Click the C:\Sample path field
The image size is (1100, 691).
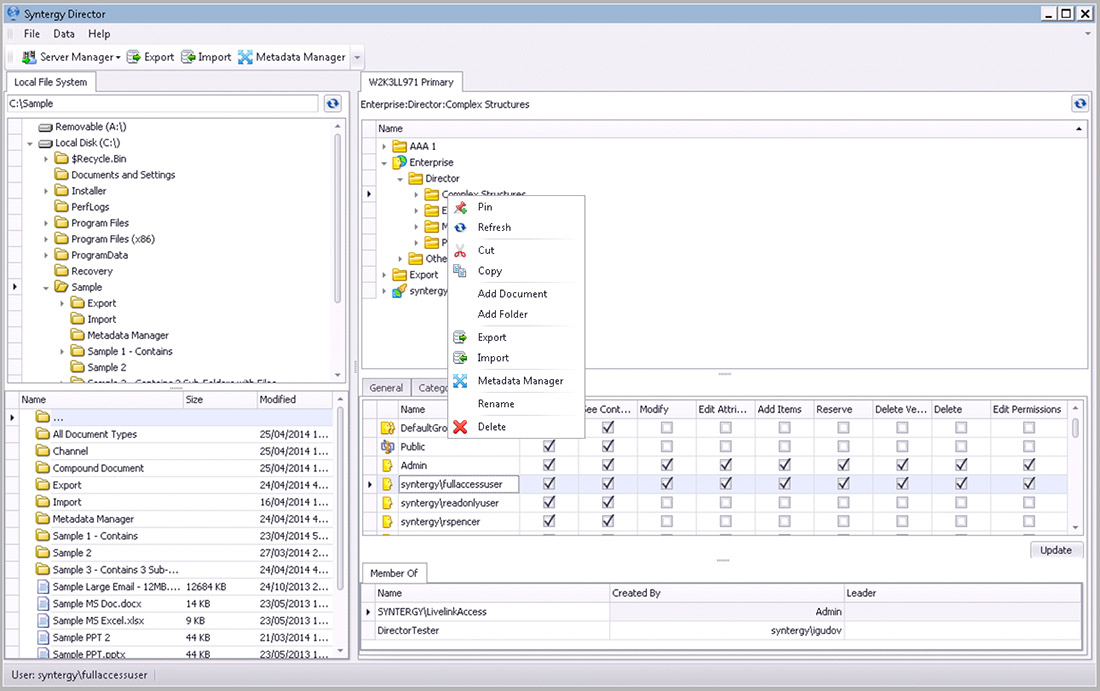pyautogui.click(x=163, y=103)
